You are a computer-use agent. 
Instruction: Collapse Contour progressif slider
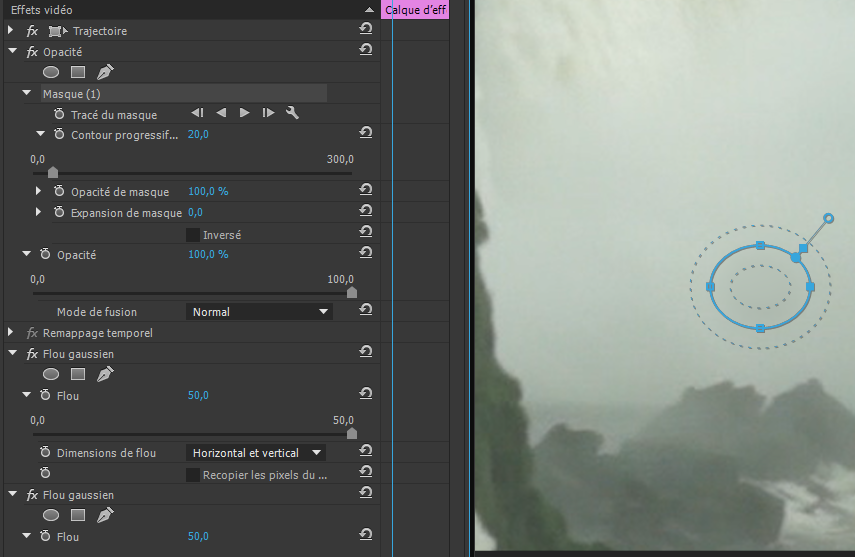coord(40,134)
